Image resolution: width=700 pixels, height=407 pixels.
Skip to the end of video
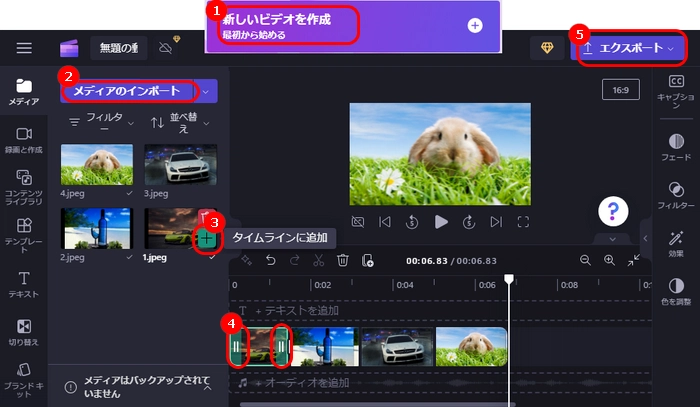tap(496, 222)
